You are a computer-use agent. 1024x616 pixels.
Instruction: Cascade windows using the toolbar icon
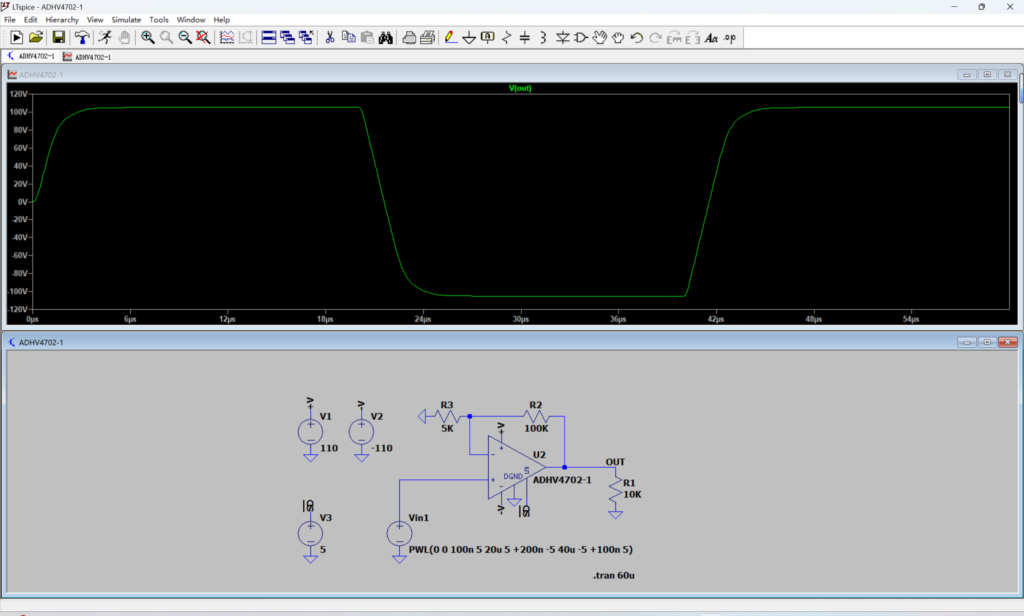[x=287, y=38]
